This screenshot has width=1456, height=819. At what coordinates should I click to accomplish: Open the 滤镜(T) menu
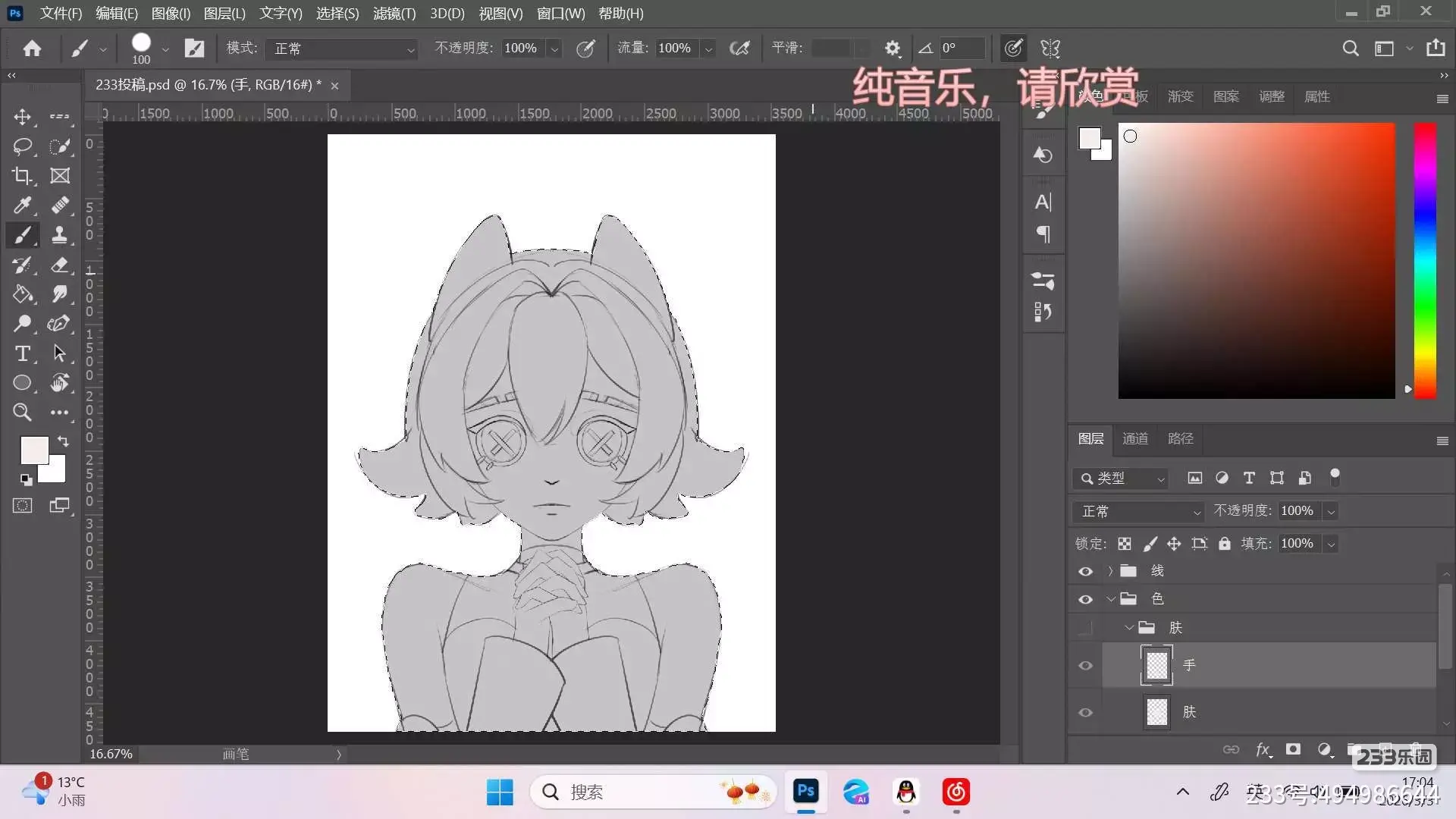click(x=394, y=14)
